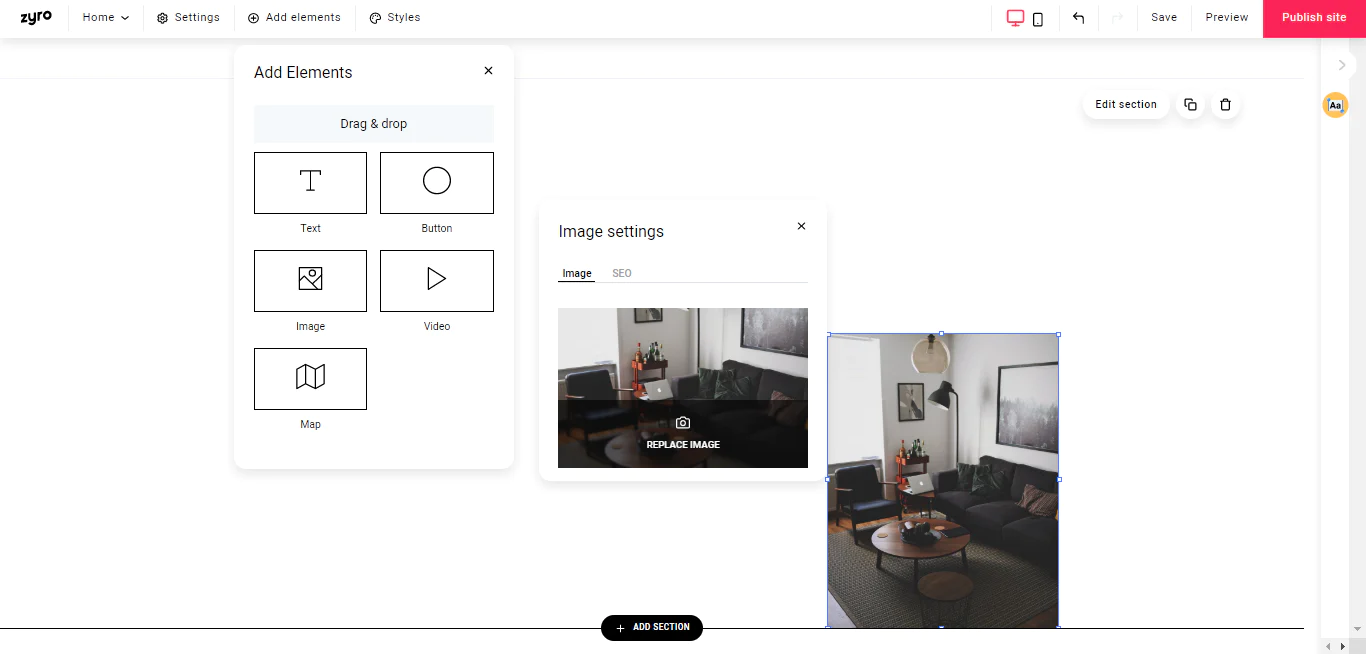The width and height of the screenshot is (1366, 654).
Task: Open the Aa typography style badge
Action: pos(1335,105)
